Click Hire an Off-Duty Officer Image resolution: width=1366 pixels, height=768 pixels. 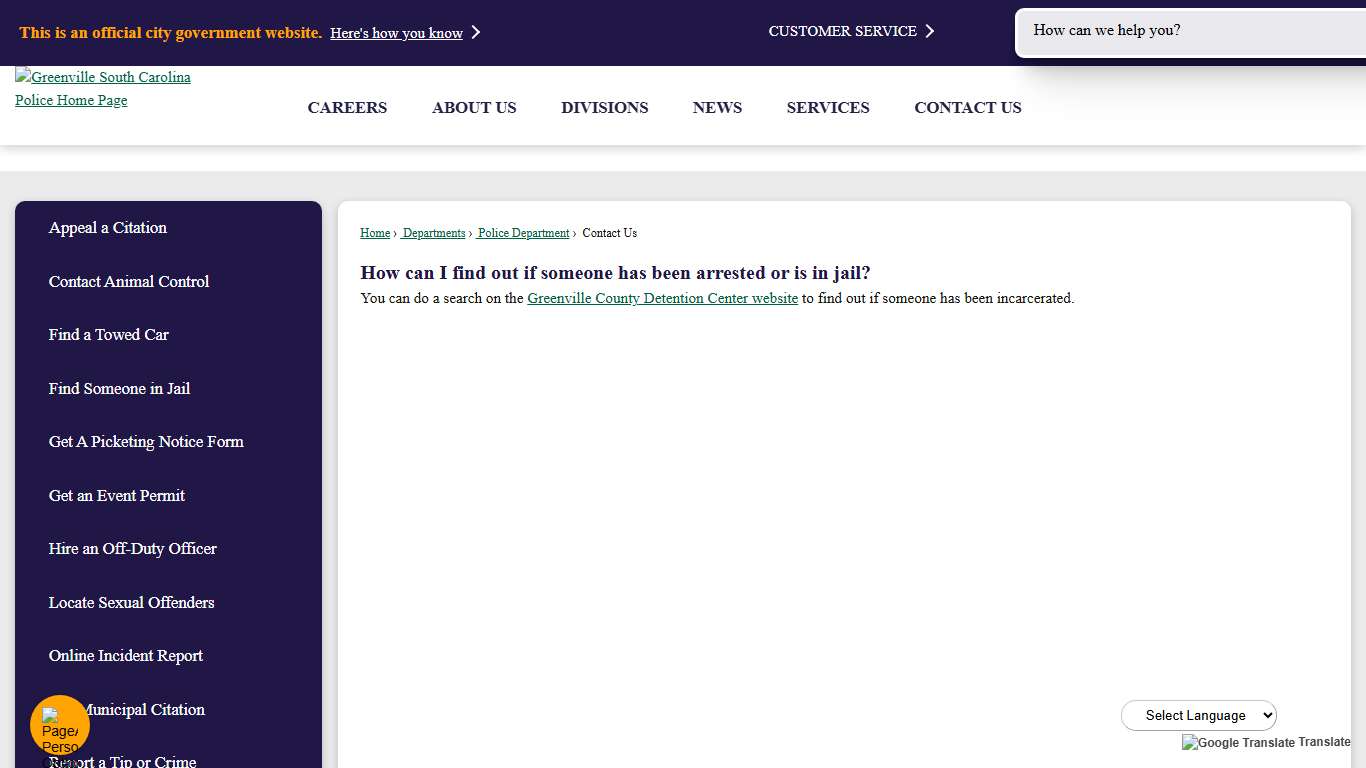tap(133, 549)
